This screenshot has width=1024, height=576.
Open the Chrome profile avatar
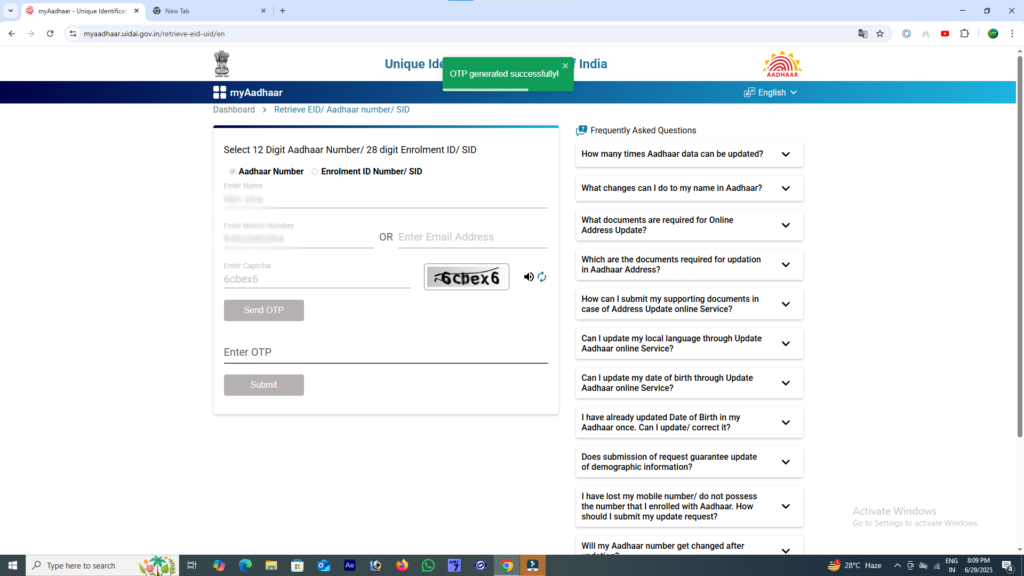click(x=993, y=34)
